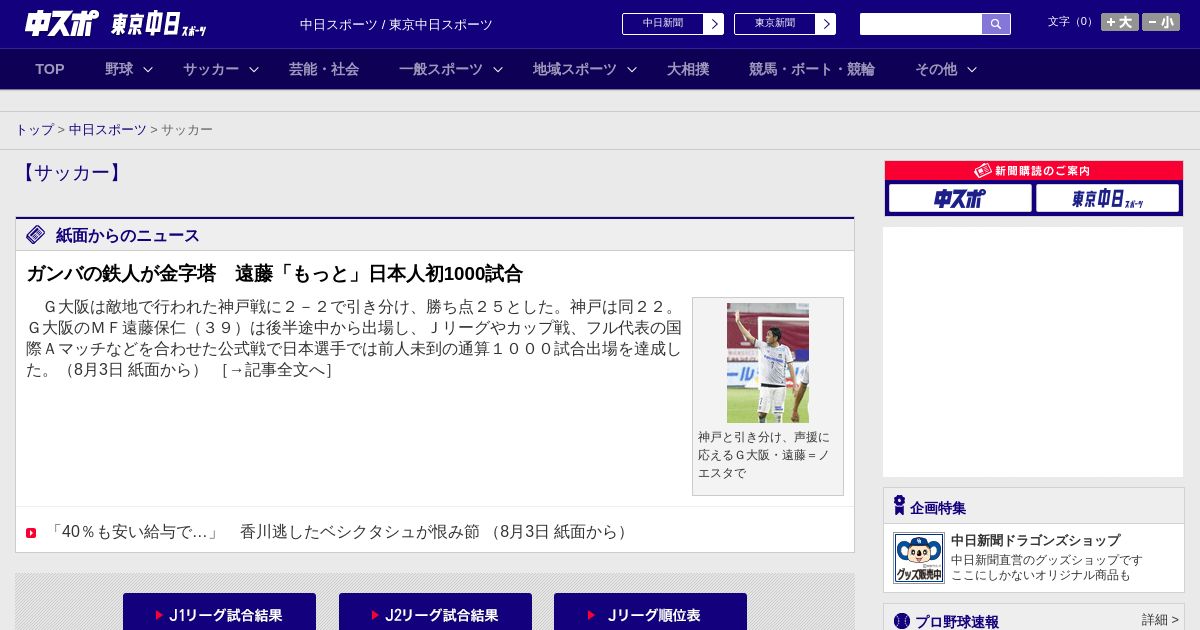Open the 香川逃したベシクタシュ news item

click(x=340, y=532)
